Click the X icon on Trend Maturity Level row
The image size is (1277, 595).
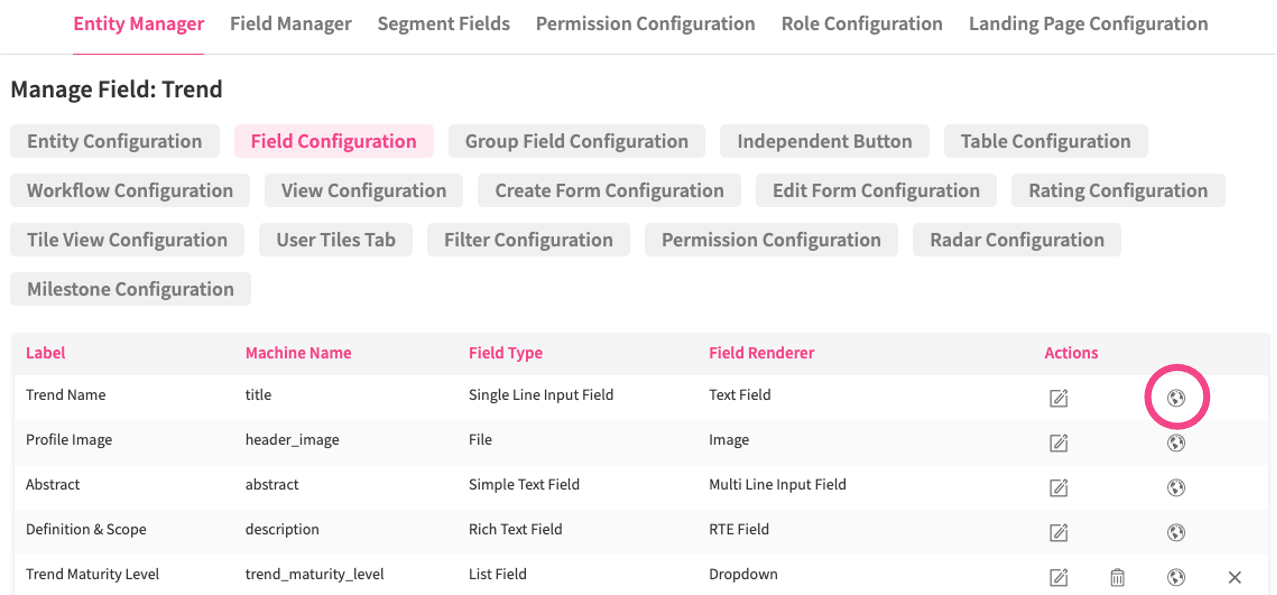click(1234, 577)
